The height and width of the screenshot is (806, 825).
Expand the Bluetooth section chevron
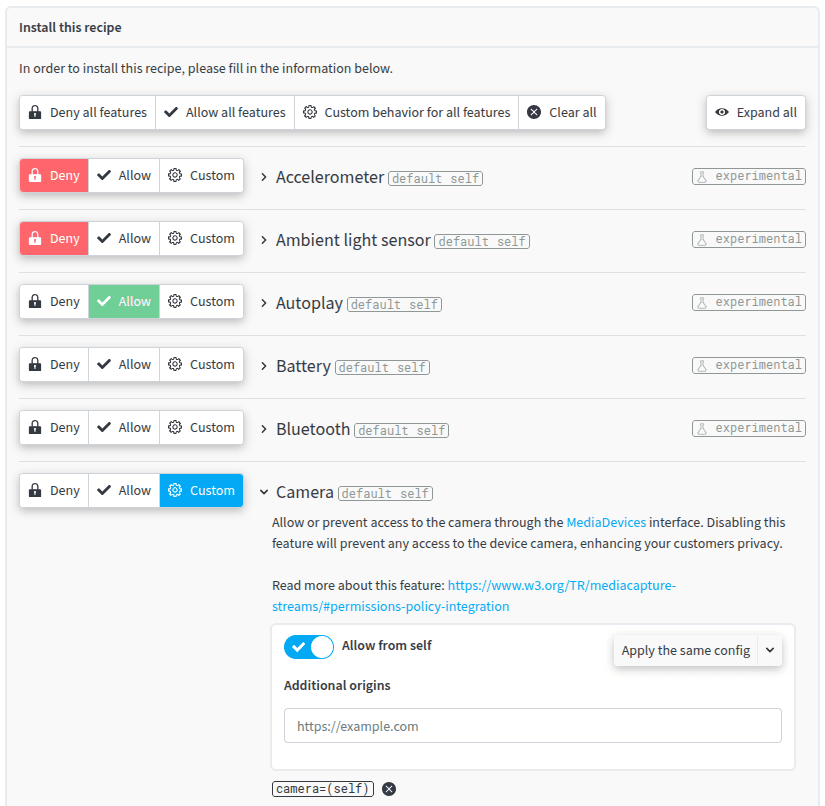pos(264,429)
